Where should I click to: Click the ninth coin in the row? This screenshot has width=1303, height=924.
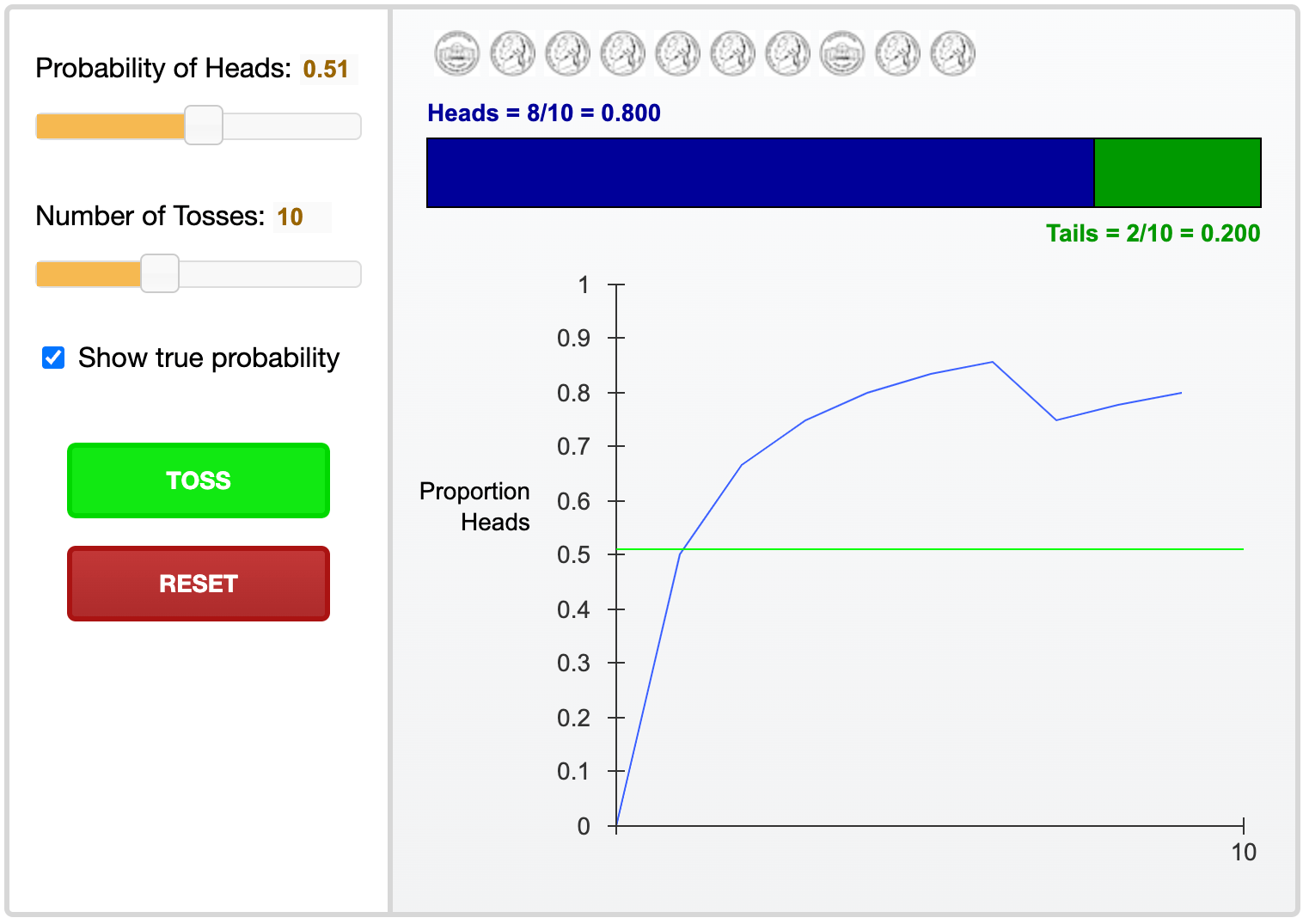pos(897,53)
